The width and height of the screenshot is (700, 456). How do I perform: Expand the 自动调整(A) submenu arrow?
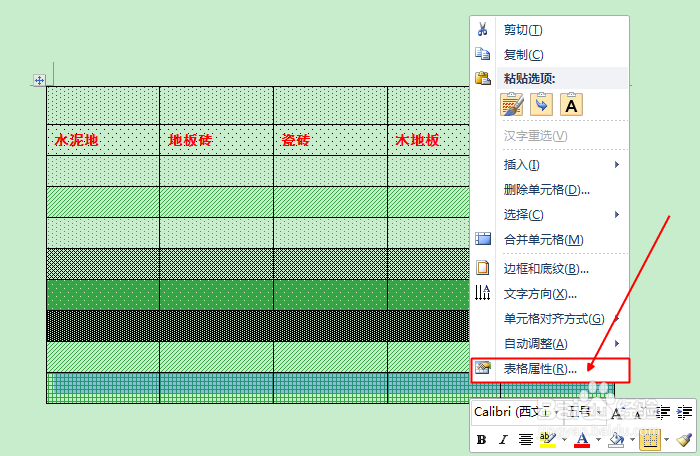[x=617, y=343]
